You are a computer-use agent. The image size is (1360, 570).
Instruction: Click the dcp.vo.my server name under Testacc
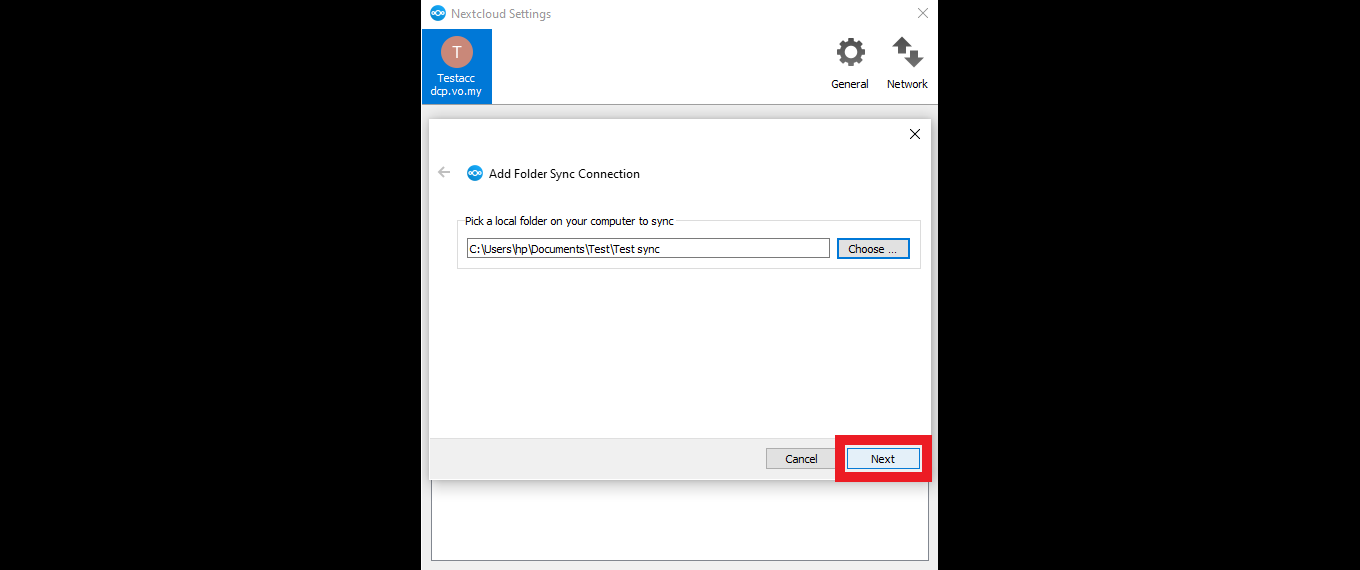[x=456, y=91]
